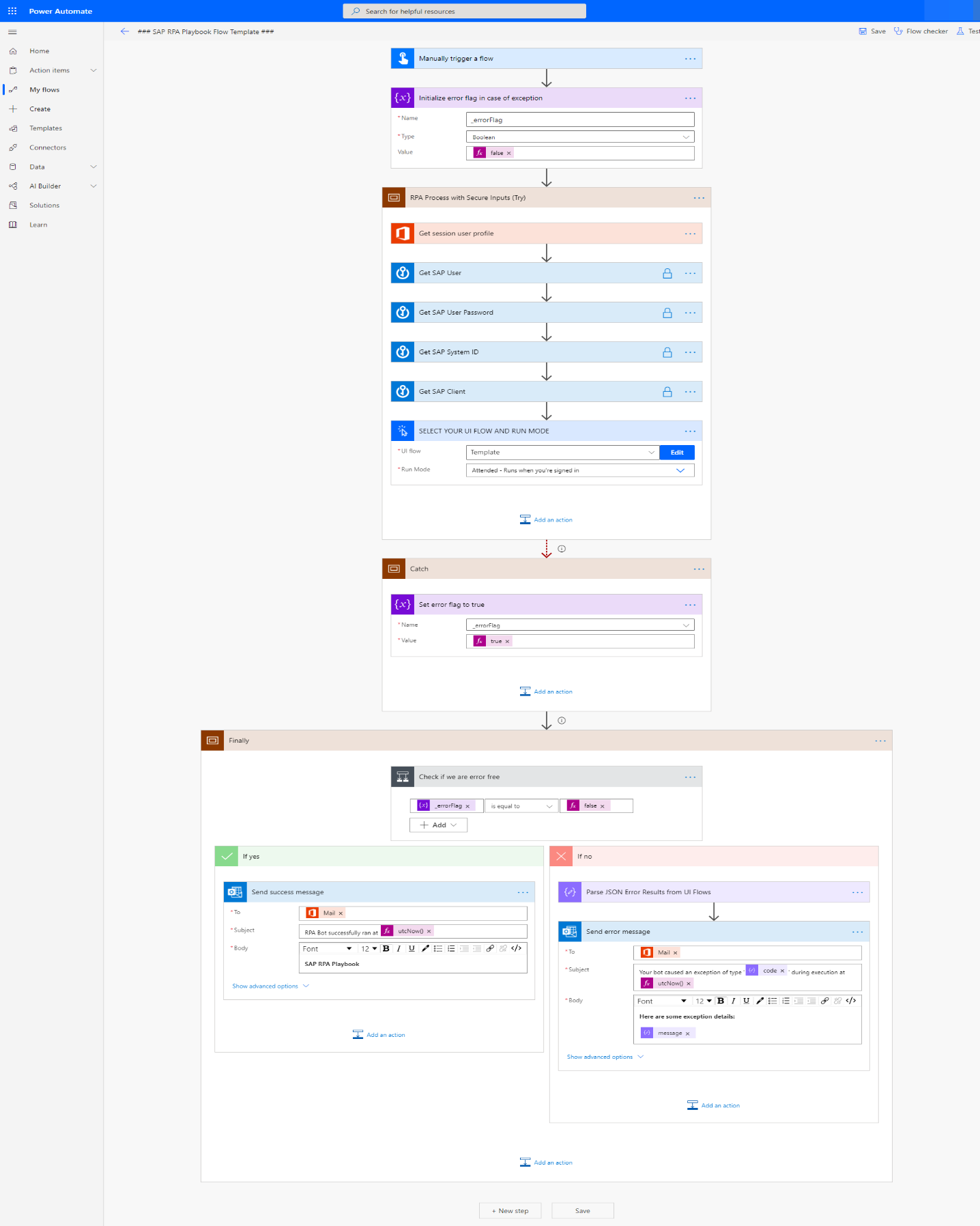Image resolution: width=980 pixels, height=1226 pixels.
Task: Expand Show advanced options in Send error message
Action: pos(605,1057)
